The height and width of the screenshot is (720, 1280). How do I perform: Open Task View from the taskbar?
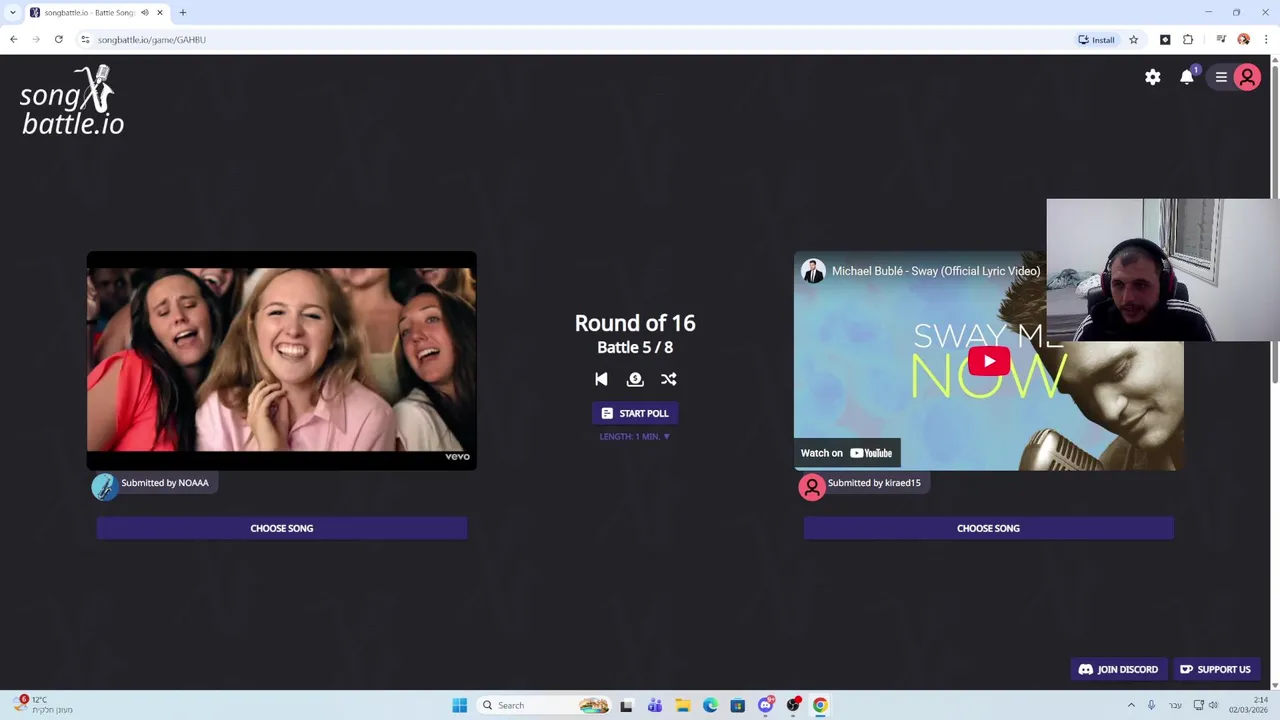tap(626, 705)
